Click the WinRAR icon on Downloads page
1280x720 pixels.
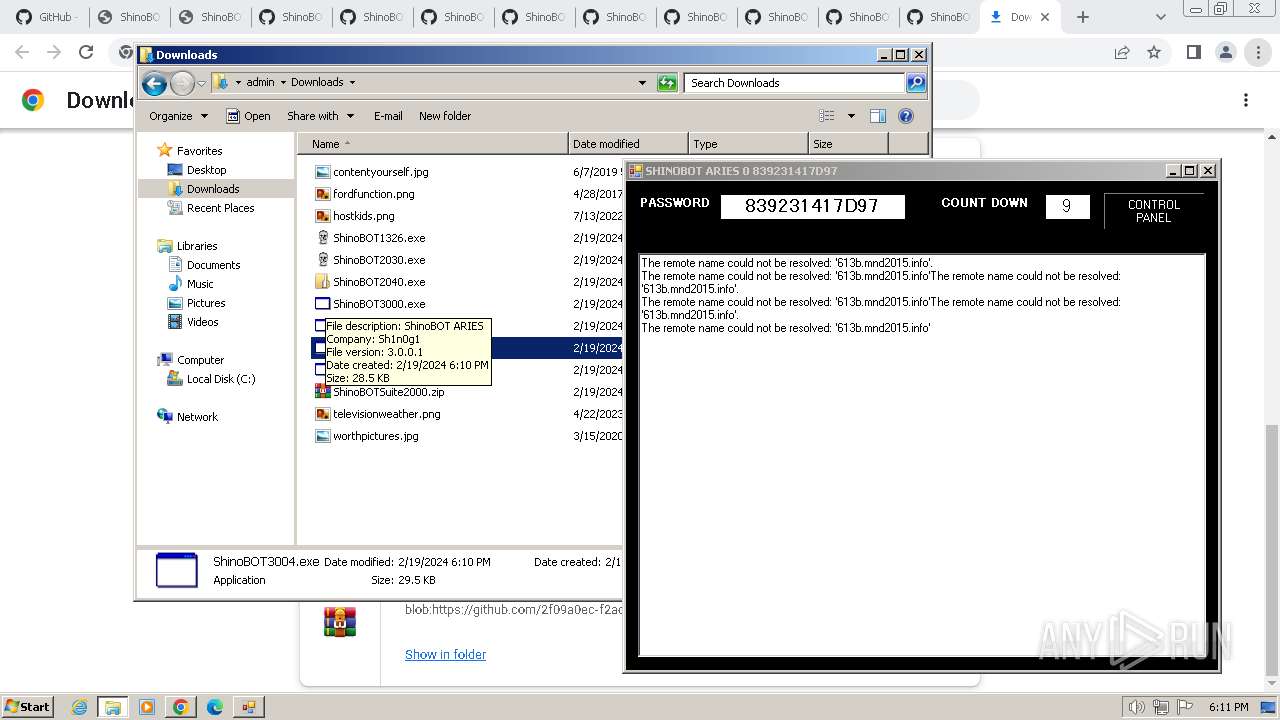click(x=340, y=622)
